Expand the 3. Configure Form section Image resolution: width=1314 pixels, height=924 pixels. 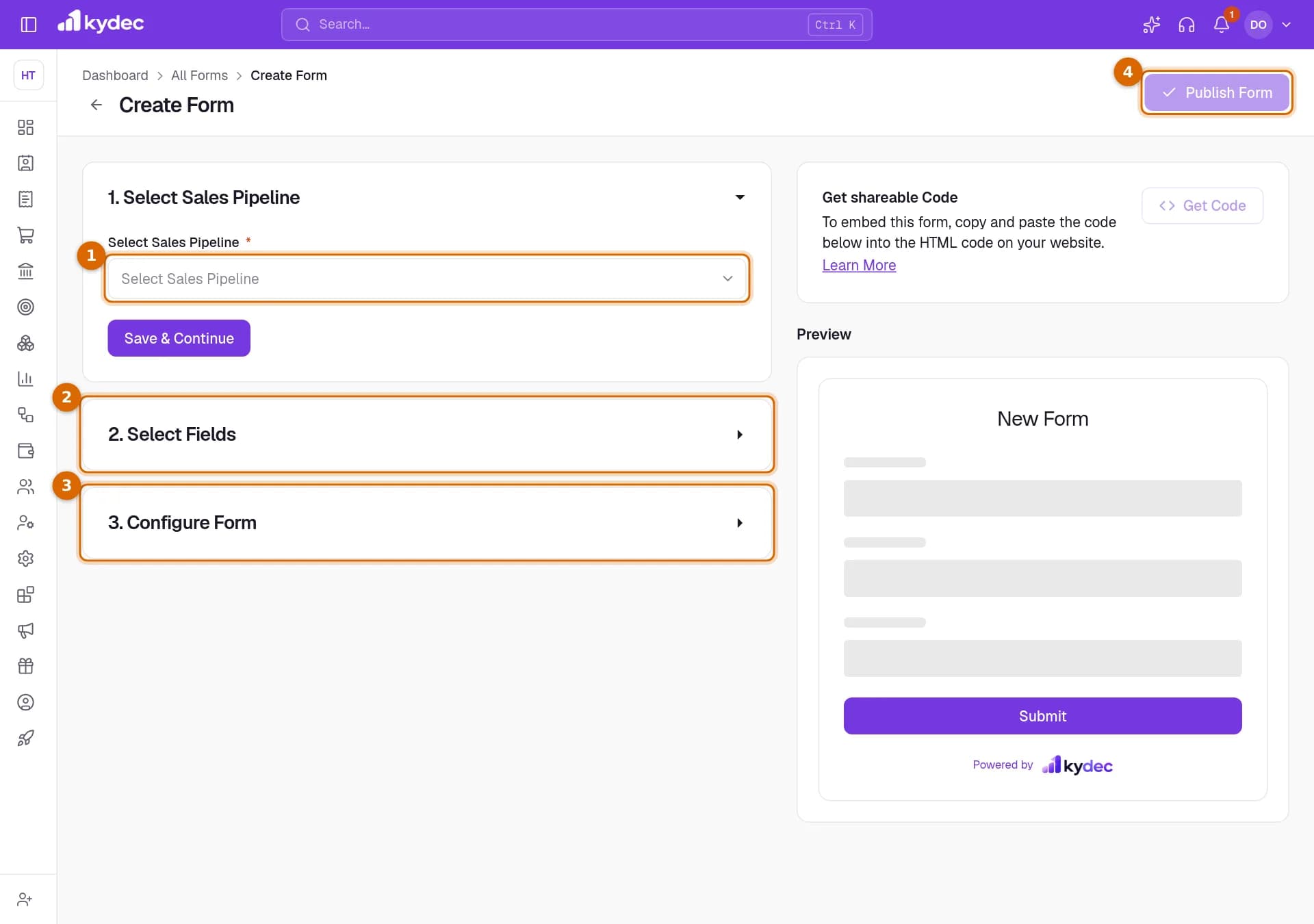pos(427,522)
